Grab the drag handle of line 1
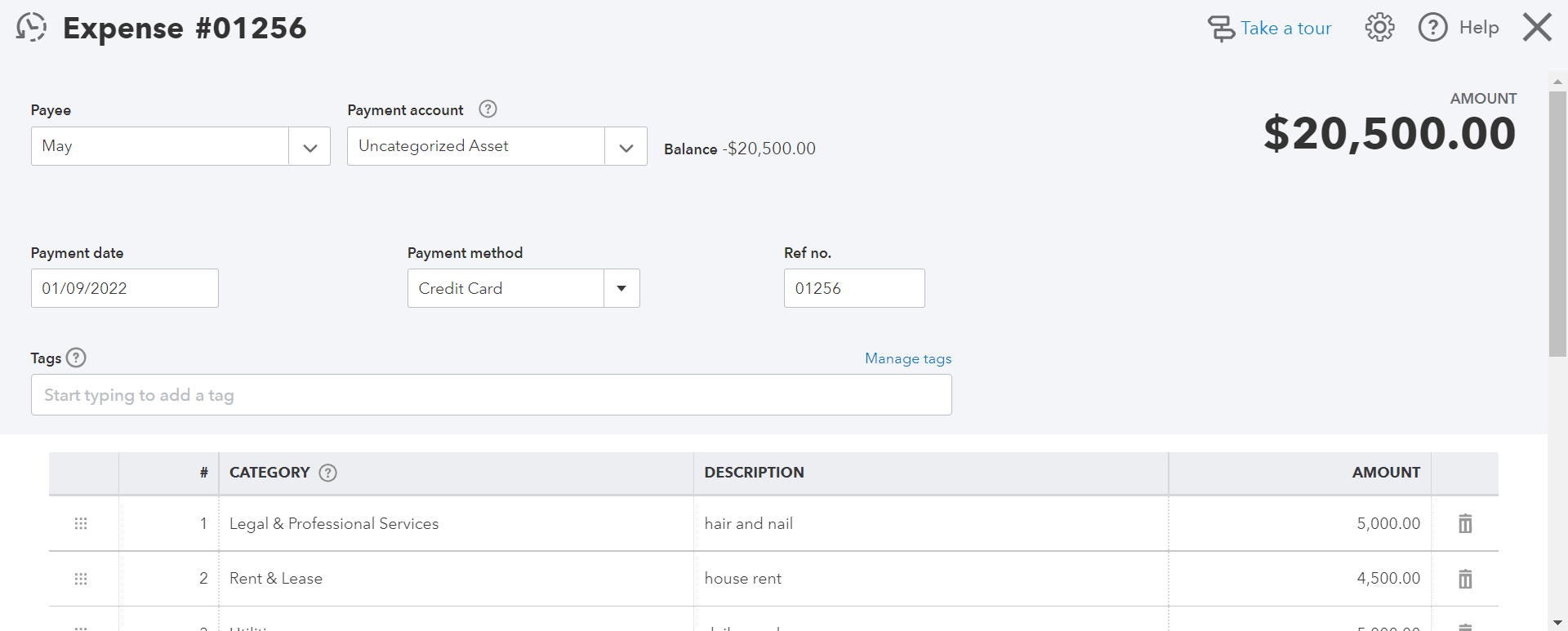This screenshot has width=1568, height=631. pyautogui.click(x=81, y=523)
